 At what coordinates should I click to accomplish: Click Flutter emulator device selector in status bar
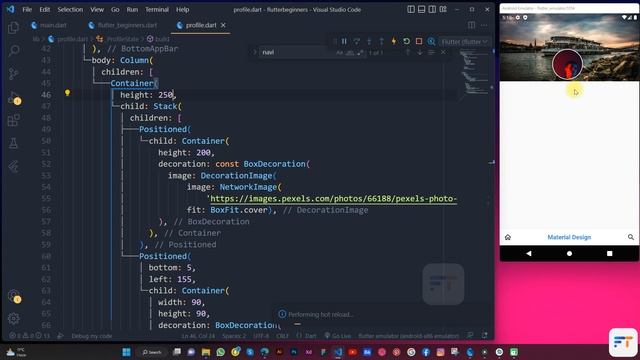pyautogui.click(x=409, y=336)
